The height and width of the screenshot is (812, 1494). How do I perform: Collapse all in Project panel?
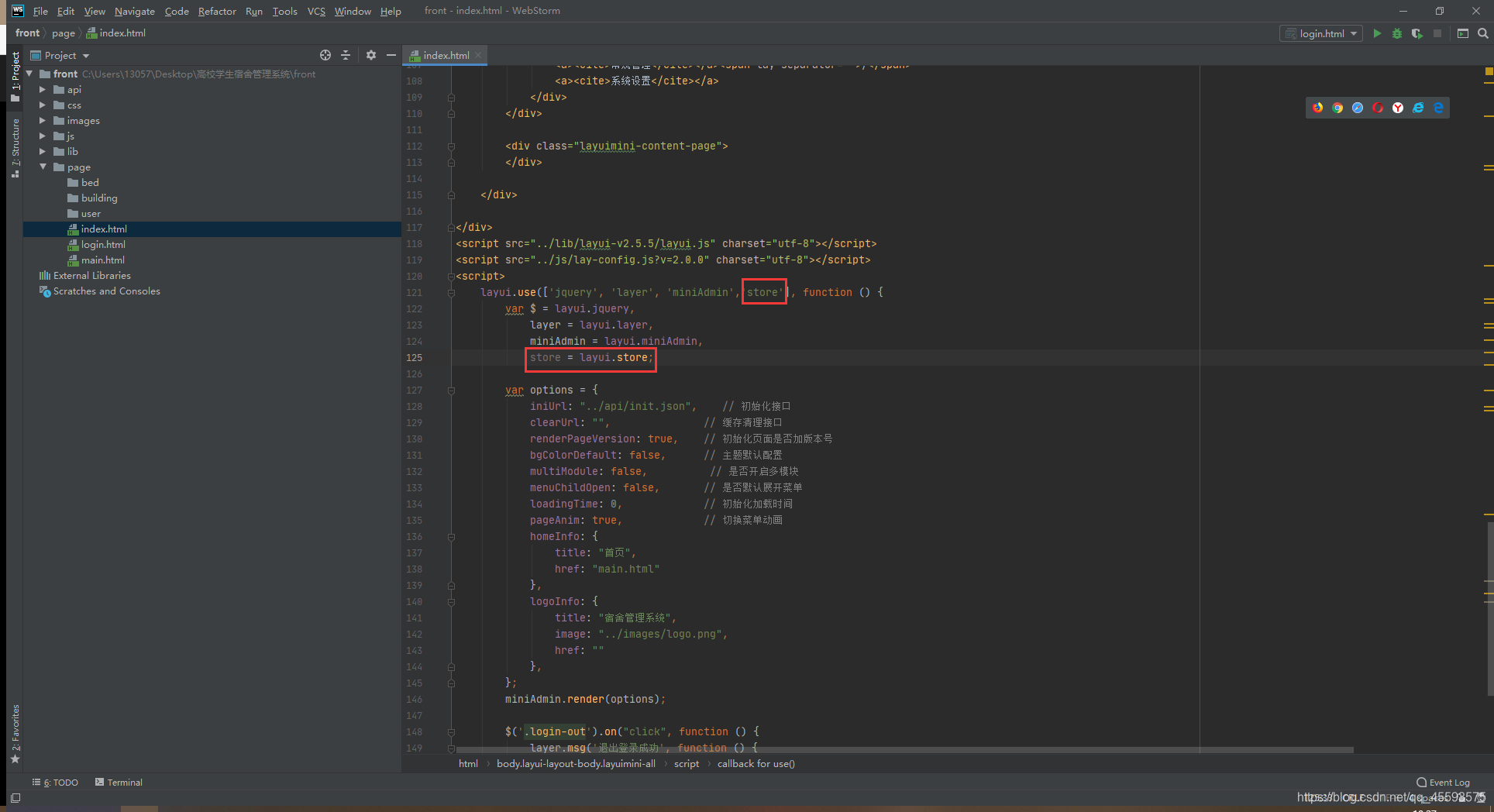346,55
